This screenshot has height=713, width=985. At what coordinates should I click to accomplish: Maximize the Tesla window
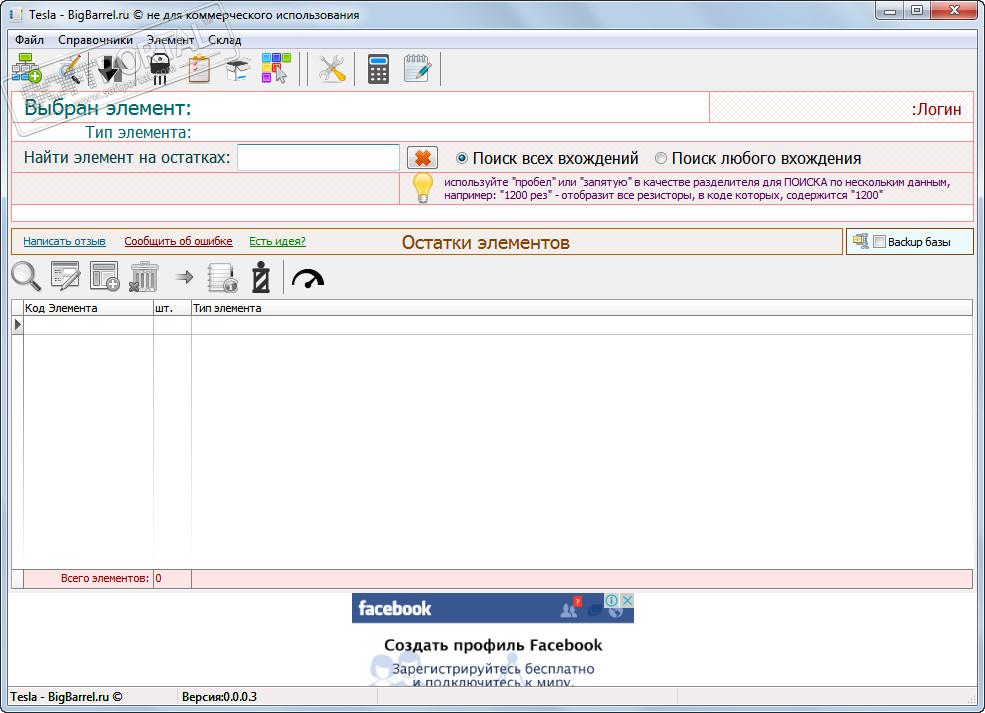click(917, 11)
